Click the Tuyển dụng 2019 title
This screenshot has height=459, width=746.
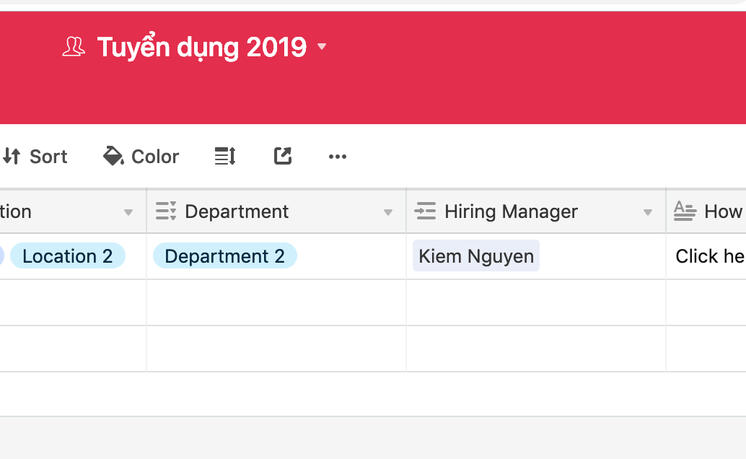[201, 47]
